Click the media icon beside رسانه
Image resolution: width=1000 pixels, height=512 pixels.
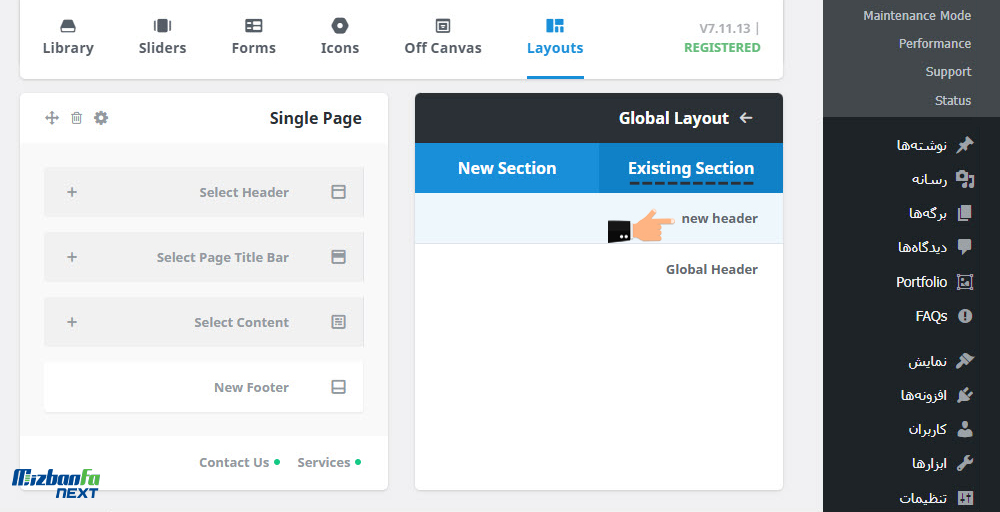(965, 179)
